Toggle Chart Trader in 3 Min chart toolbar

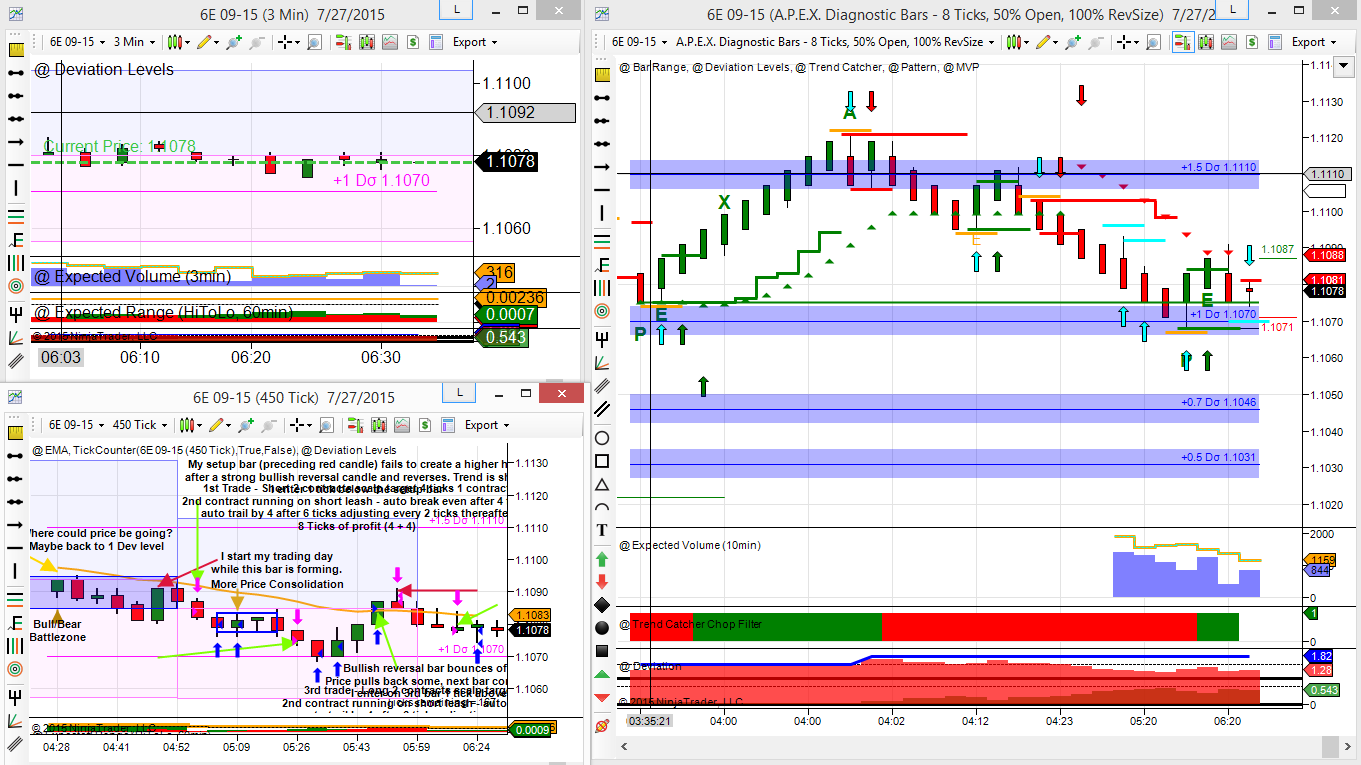(x=342, y=42)
